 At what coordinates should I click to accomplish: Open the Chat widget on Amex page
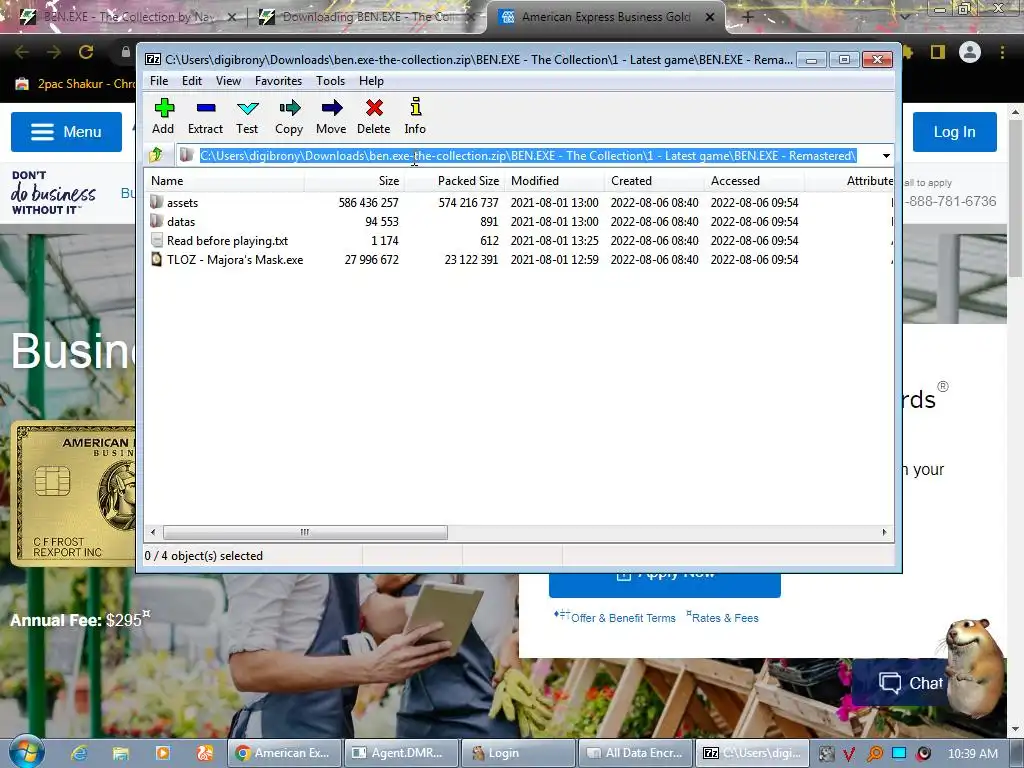coord(910,683)
